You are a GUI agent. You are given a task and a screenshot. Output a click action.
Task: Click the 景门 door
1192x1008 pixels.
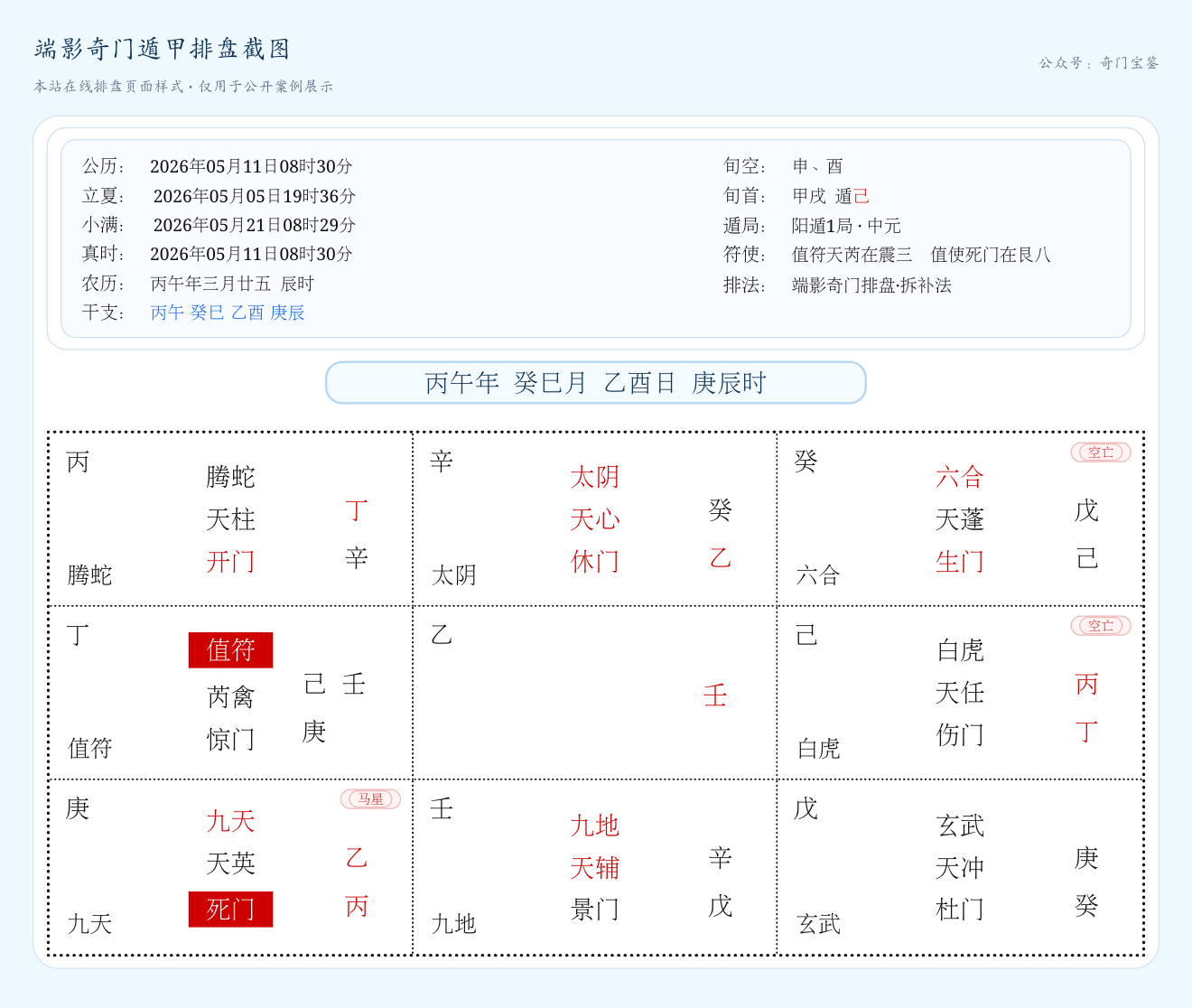[594, 910]
